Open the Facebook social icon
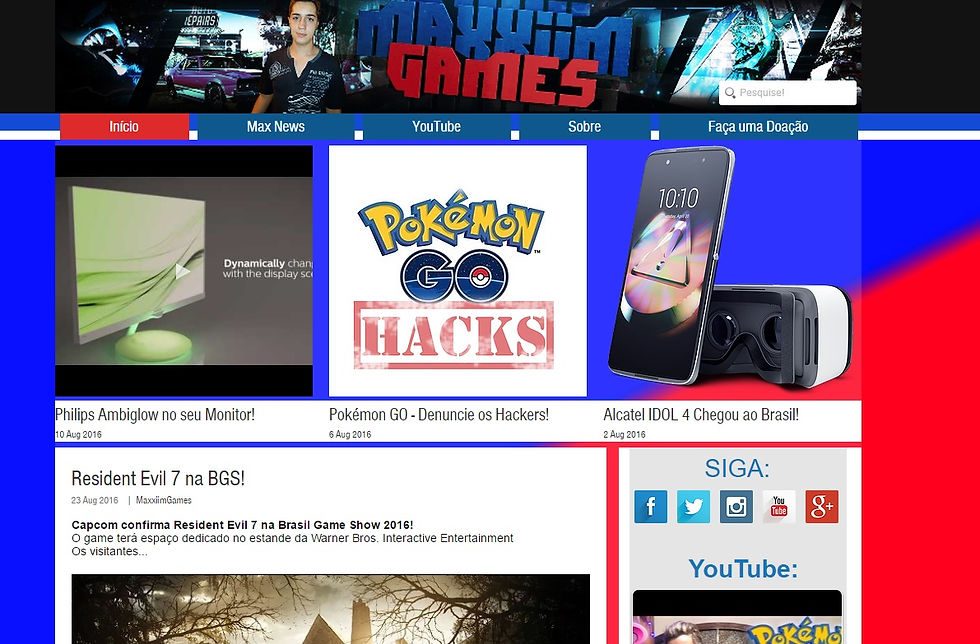Screen dimensions: 980x644 click(651, 506)
